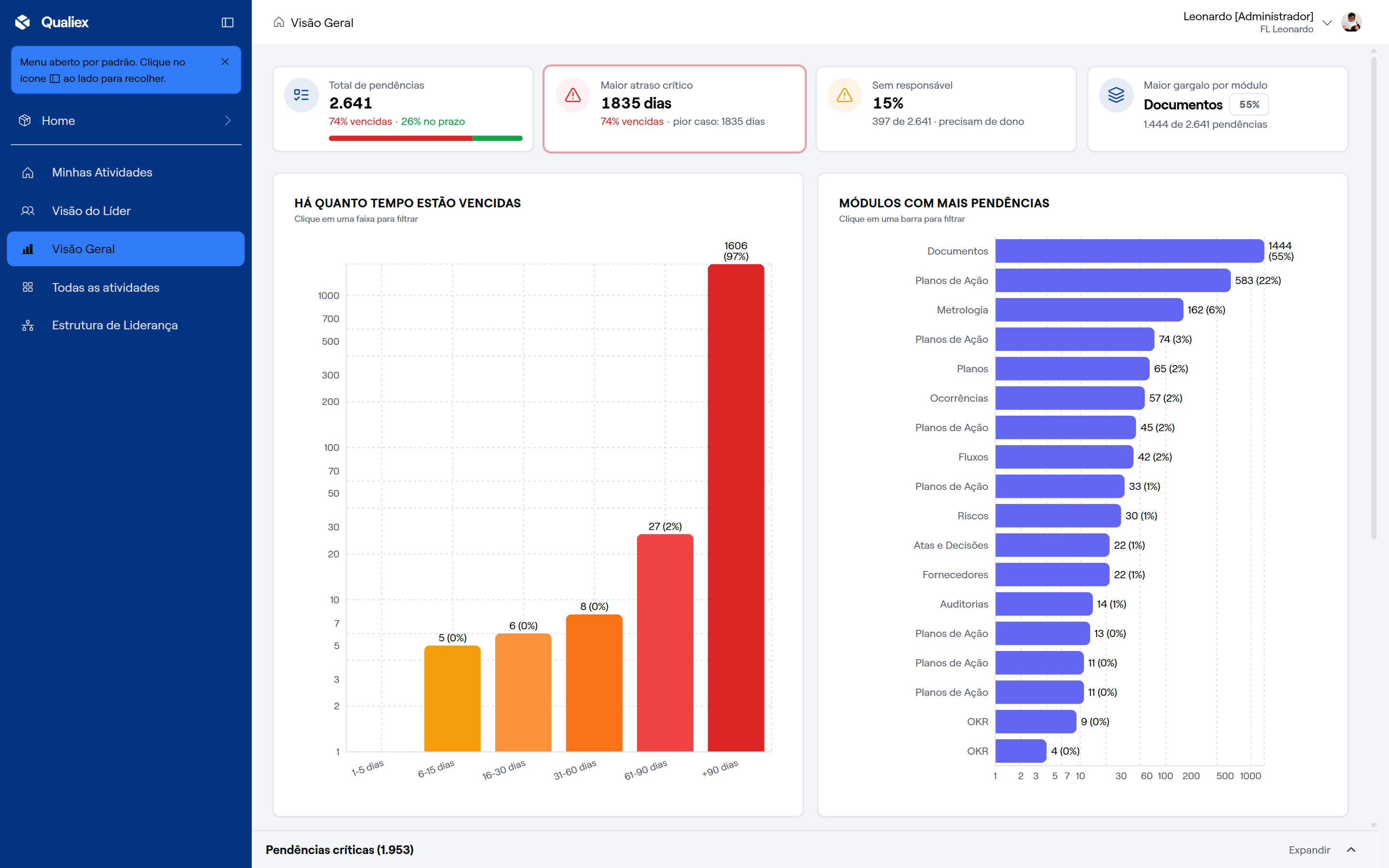Filter by the 16-30 dias bar
Image resolution: width=1389 pixels, height=868 pixels.
pyautogui.click(x=523, y=692)
